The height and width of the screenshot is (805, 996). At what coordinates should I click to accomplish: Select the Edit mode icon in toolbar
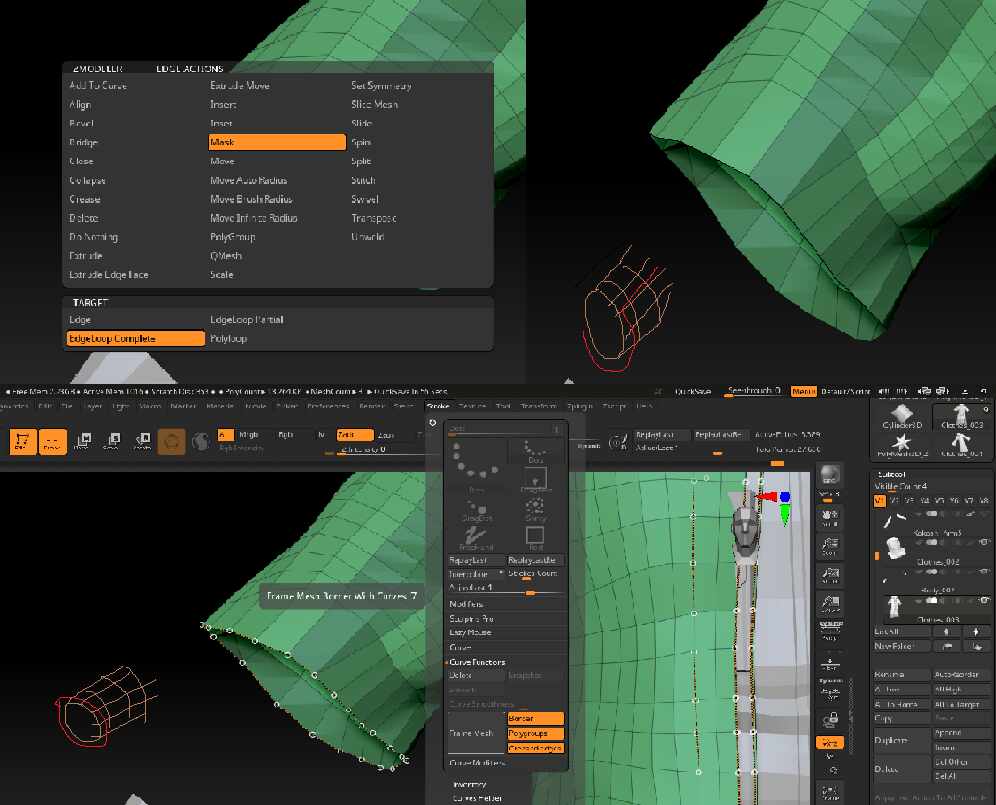click(23, 441)
